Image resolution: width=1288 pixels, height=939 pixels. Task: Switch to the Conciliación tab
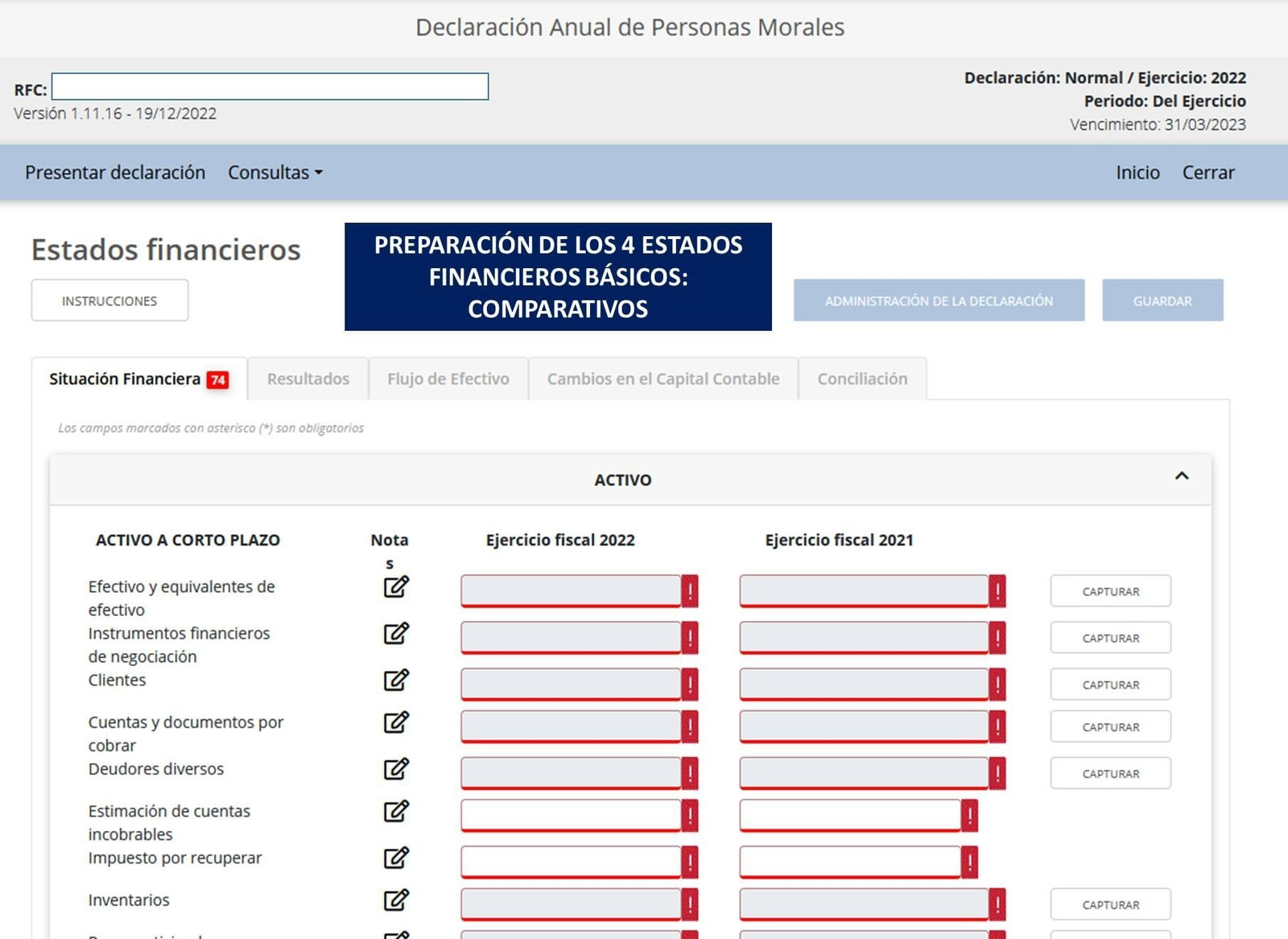862,378
